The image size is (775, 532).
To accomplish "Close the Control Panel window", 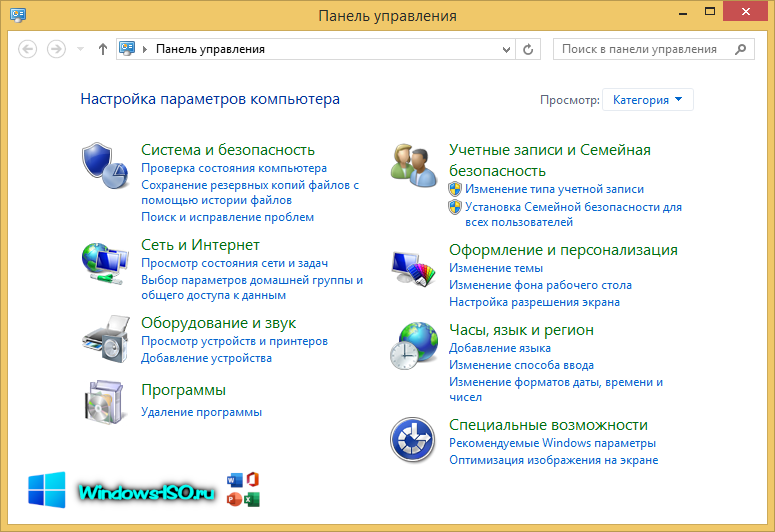I will tap(746, 11).
